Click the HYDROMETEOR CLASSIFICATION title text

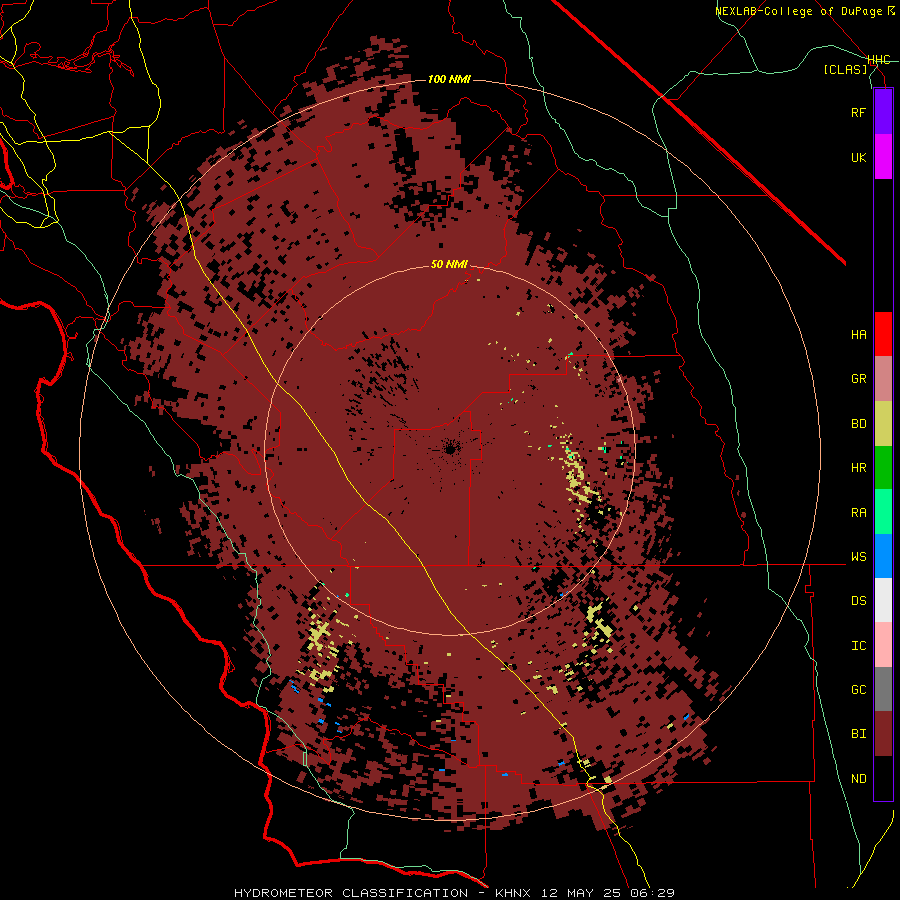coord(351,893)
